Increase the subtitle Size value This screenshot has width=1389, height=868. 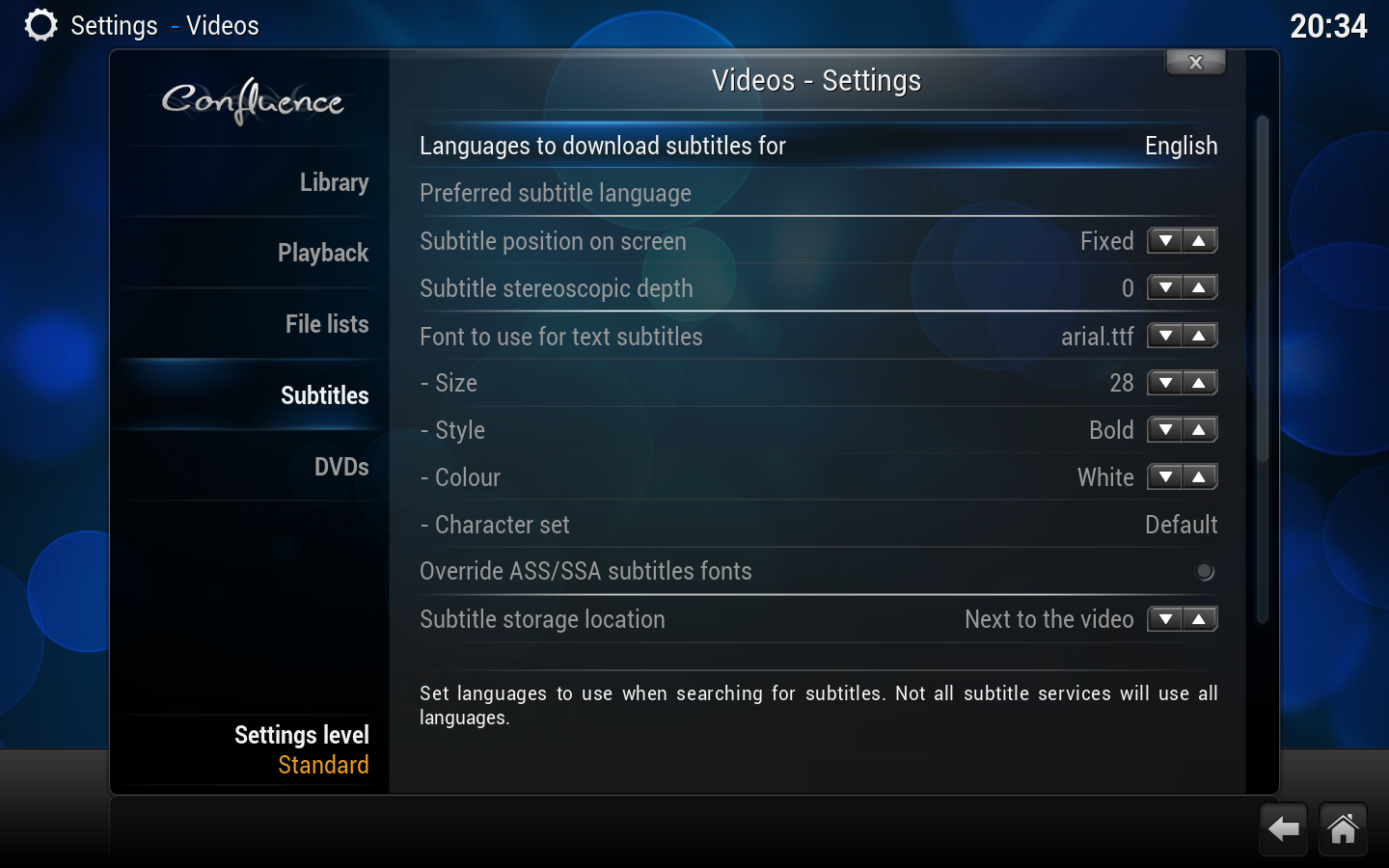1199,382
